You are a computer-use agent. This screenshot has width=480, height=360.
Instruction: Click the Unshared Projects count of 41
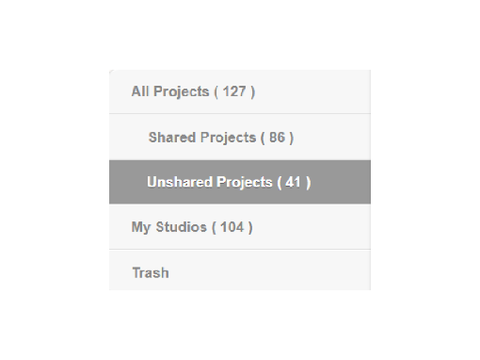click(x=294, y=182)
